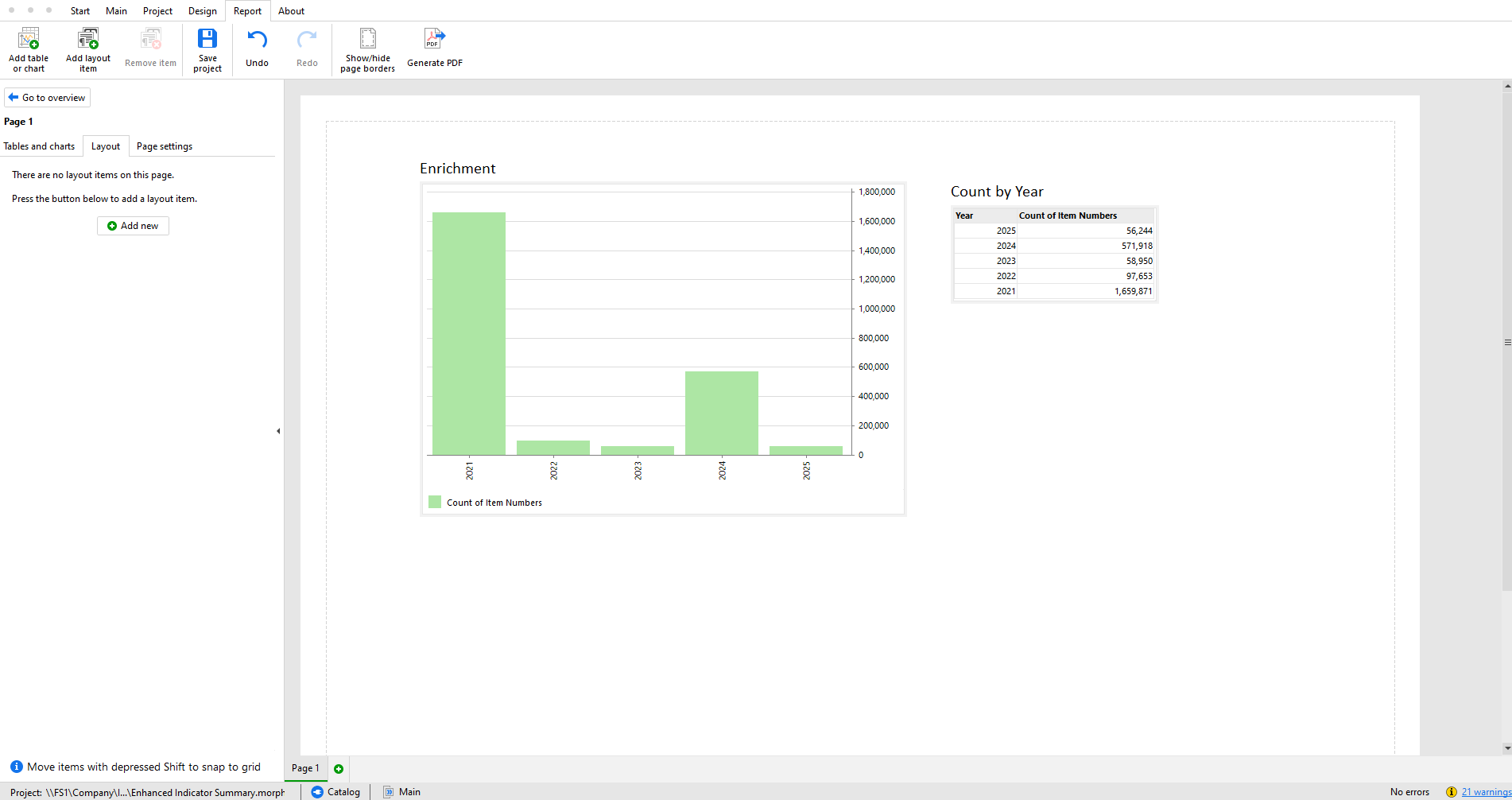Add a new page with the green plus
This screenshot has width=1512, height=800.
(339, 768)
